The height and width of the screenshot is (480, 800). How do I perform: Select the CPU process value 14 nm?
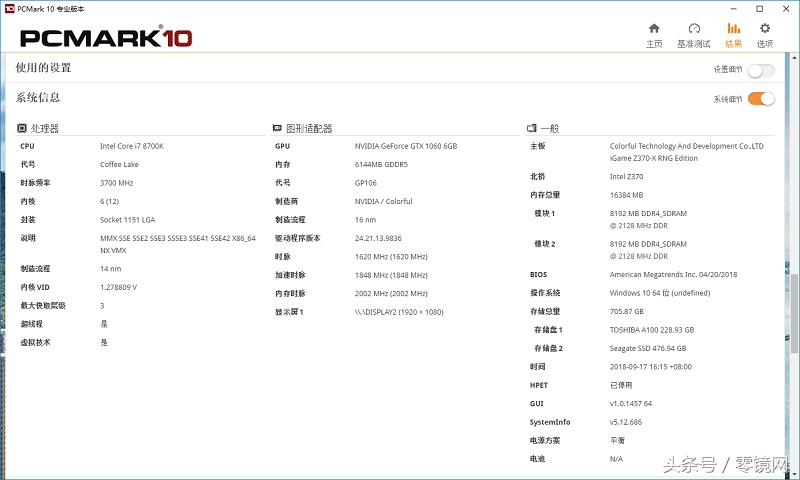(x=111, y=269)
